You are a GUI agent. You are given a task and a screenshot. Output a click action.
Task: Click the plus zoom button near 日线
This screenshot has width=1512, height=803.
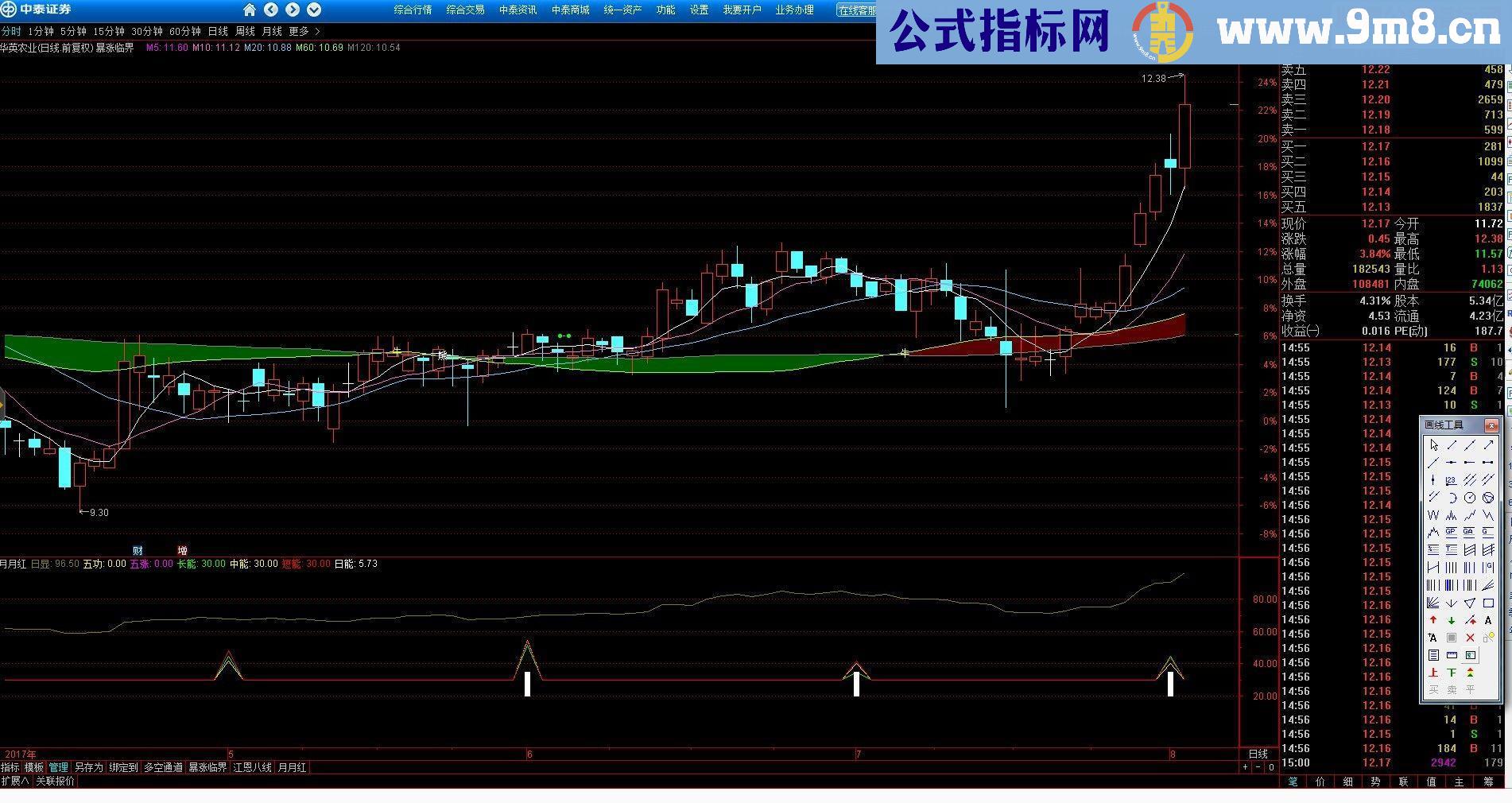[1245, 767]
